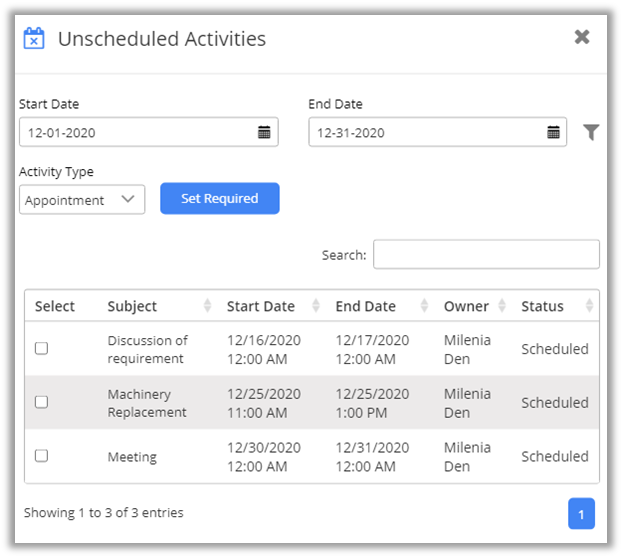Click into the Search text box
This screenshot has width=623, height=558.
486,255
